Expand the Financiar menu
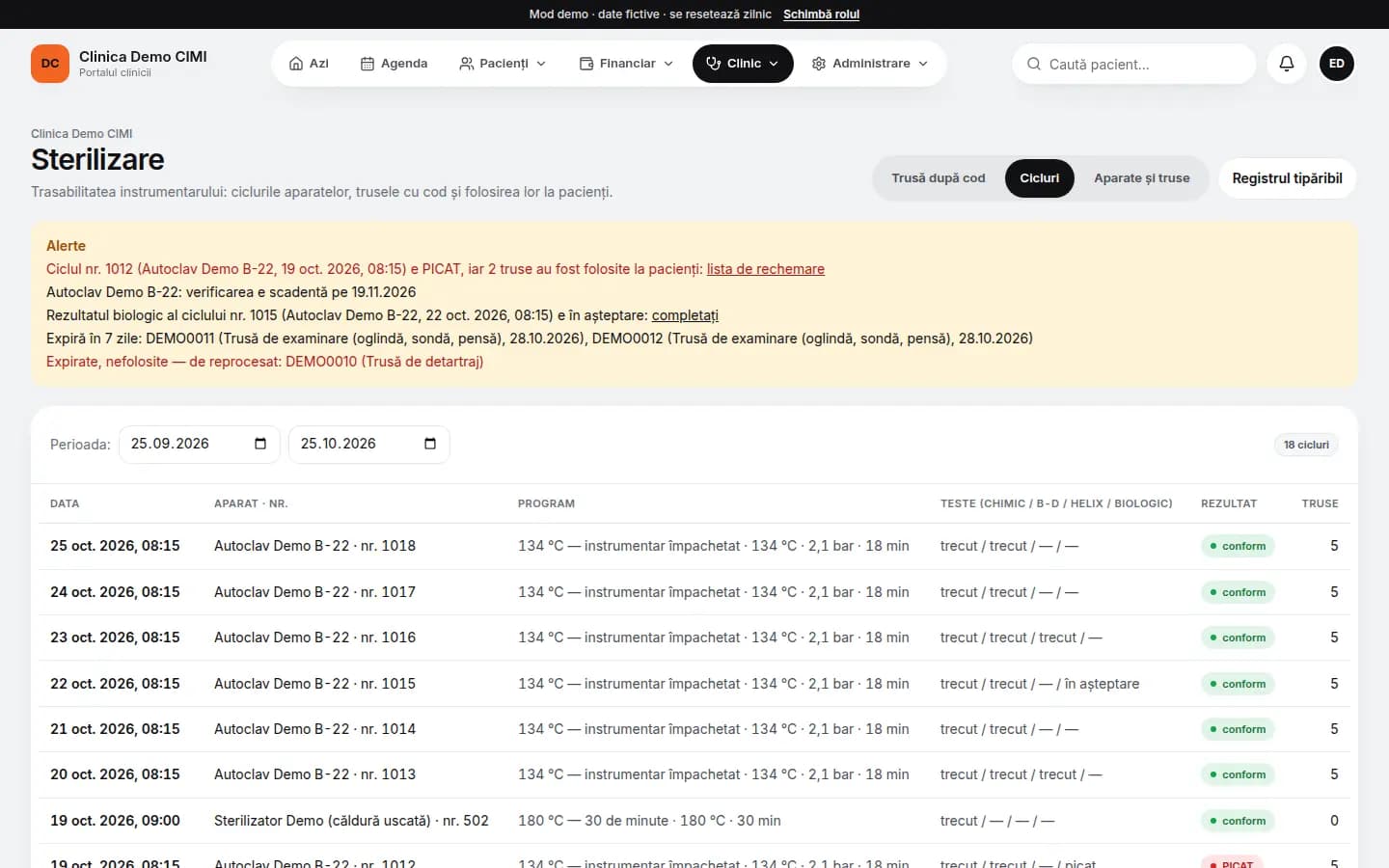This screenshot has height=868, width=1389. [x=626, y=64]
